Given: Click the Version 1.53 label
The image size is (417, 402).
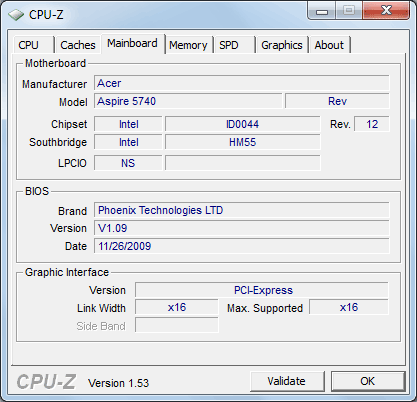Looking at the screenshot, I should 118,383.
